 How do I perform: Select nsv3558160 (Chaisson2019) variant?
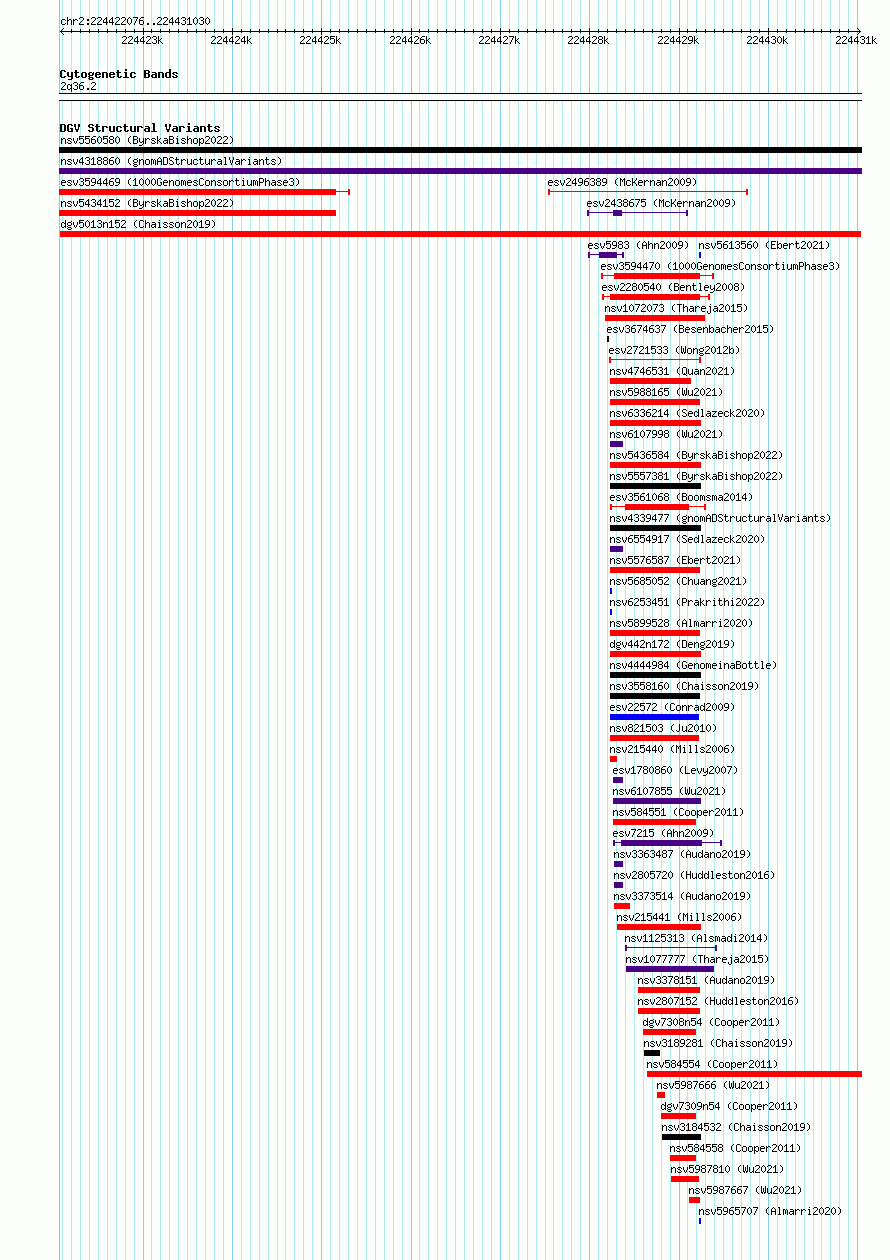pos(684,686)
